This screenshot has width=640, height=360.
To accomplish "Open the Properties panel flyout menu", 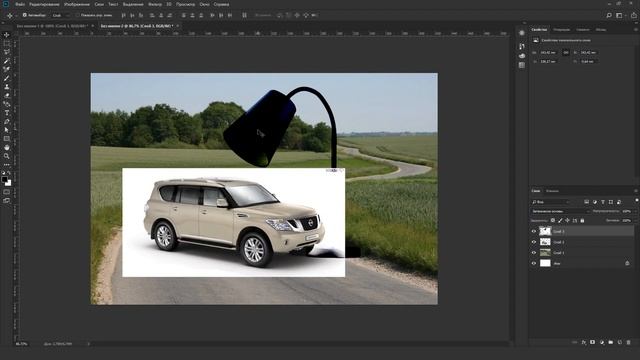I will coord(636,29).
